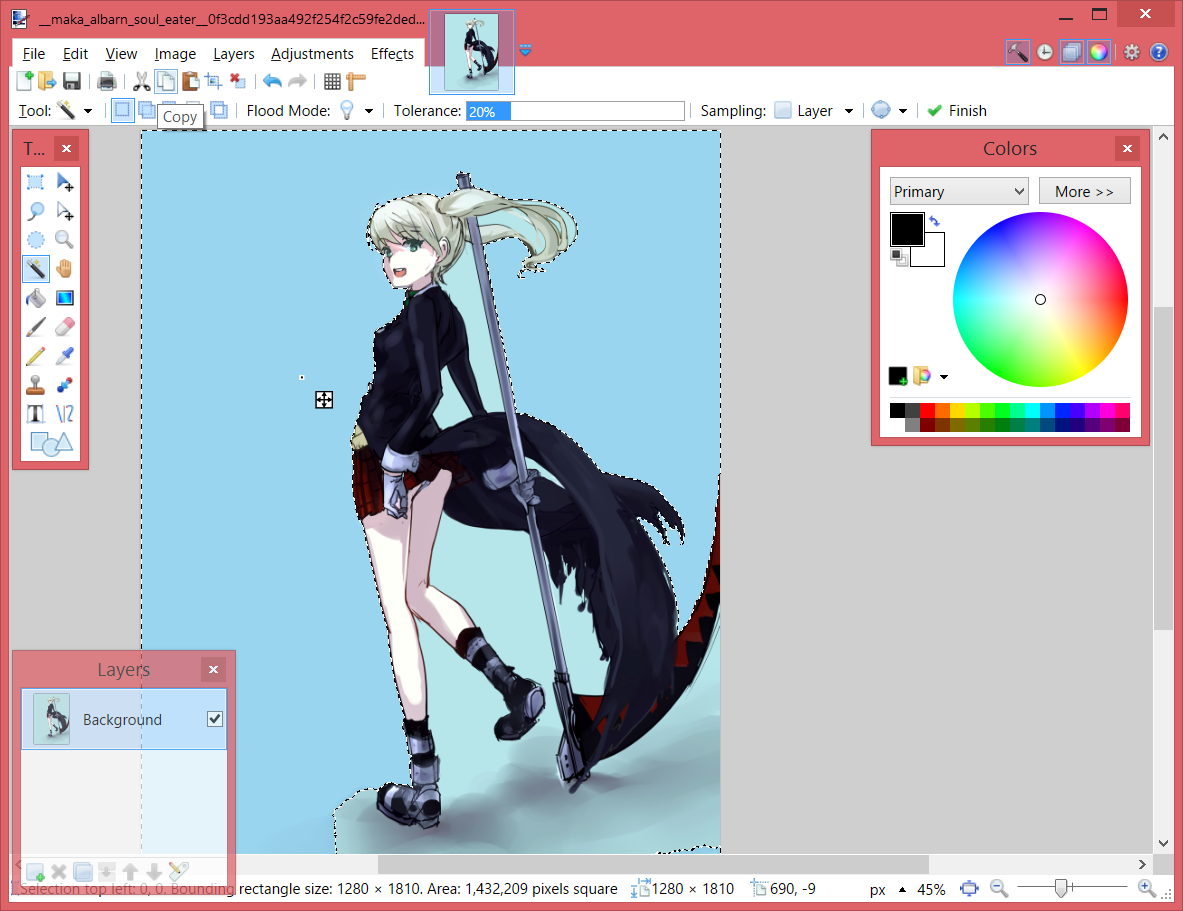Open the Adjustments menu
1183x911 pixels.
tap(312, 54)
